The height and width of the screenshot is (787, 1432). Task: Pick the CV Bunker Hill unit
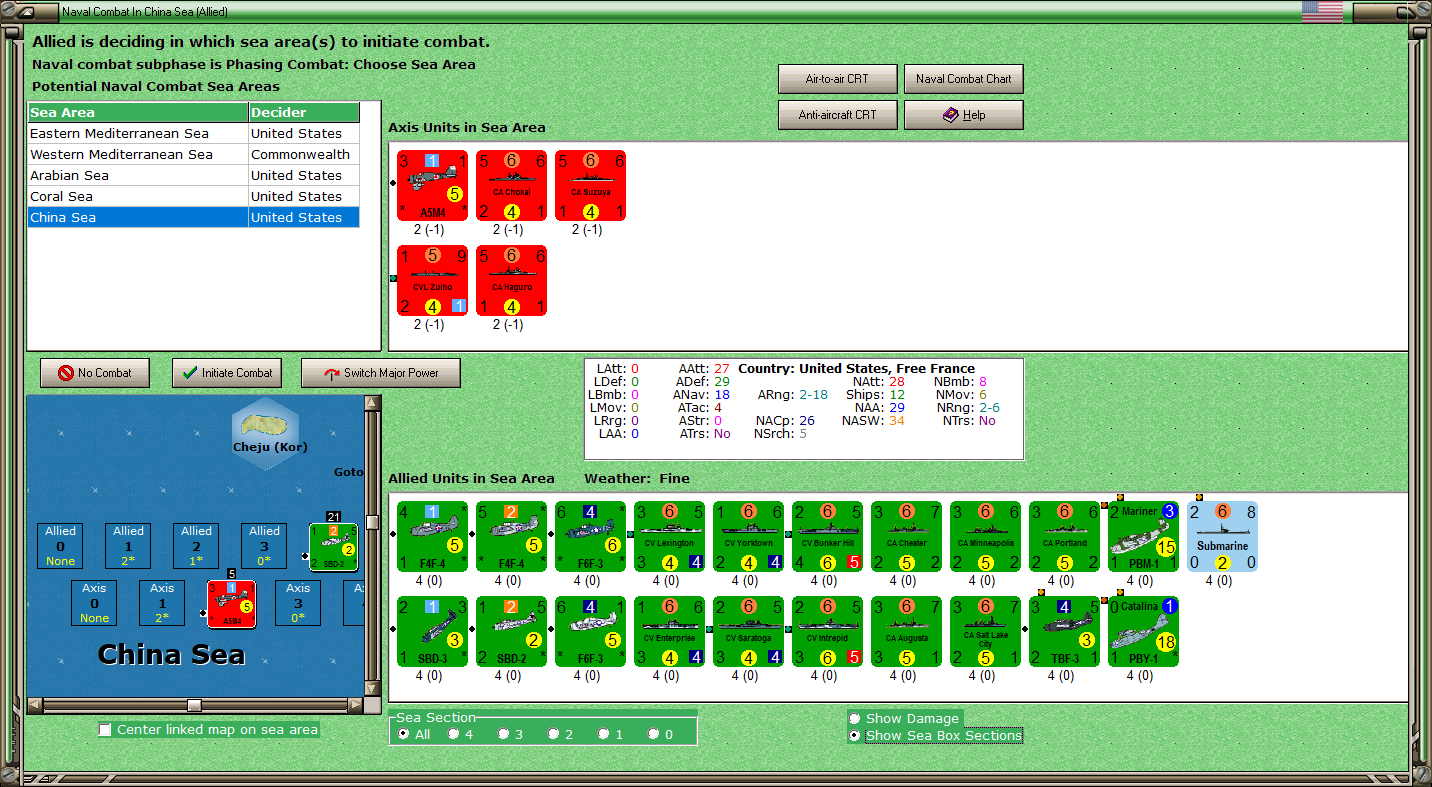pos(827,536)
